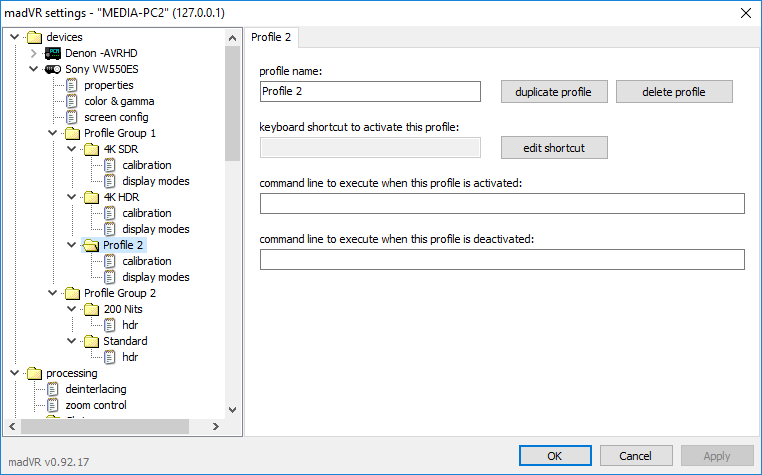Click the duplicate profile button
The image size is (762, 475).
(x=554, y=92)
